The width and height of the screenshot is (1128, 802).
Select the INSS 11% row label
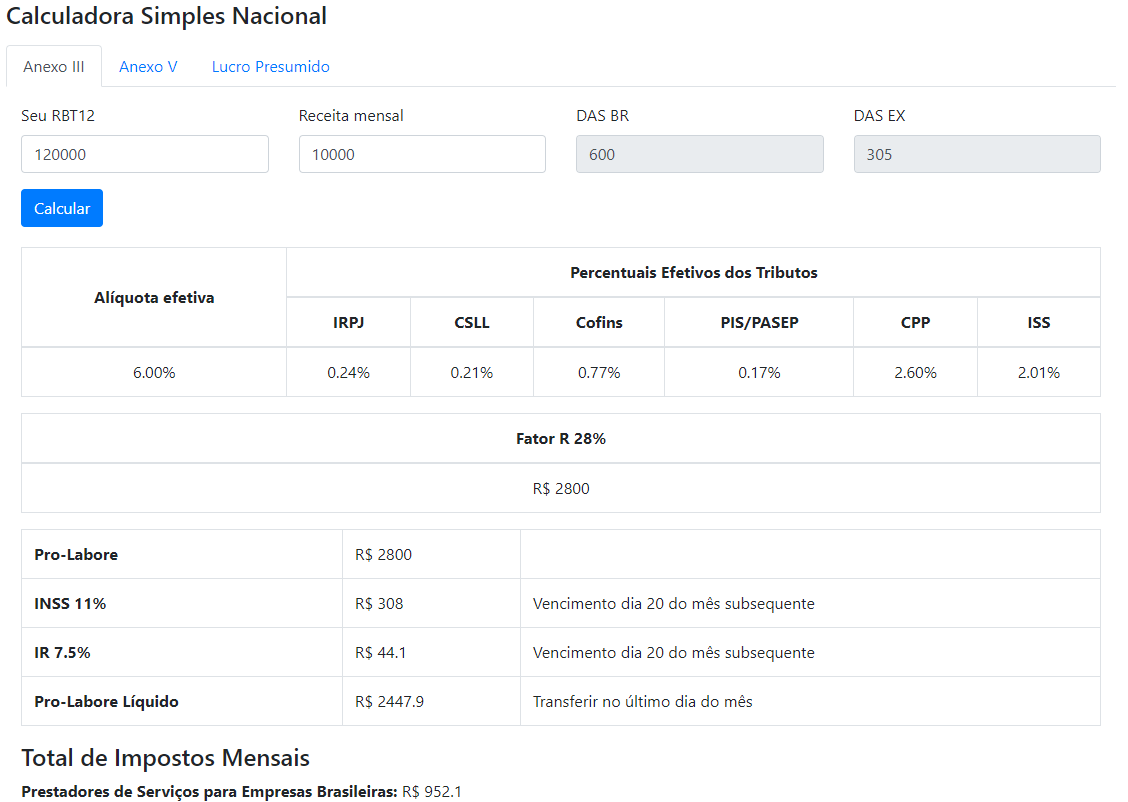(x=70, y=603)
